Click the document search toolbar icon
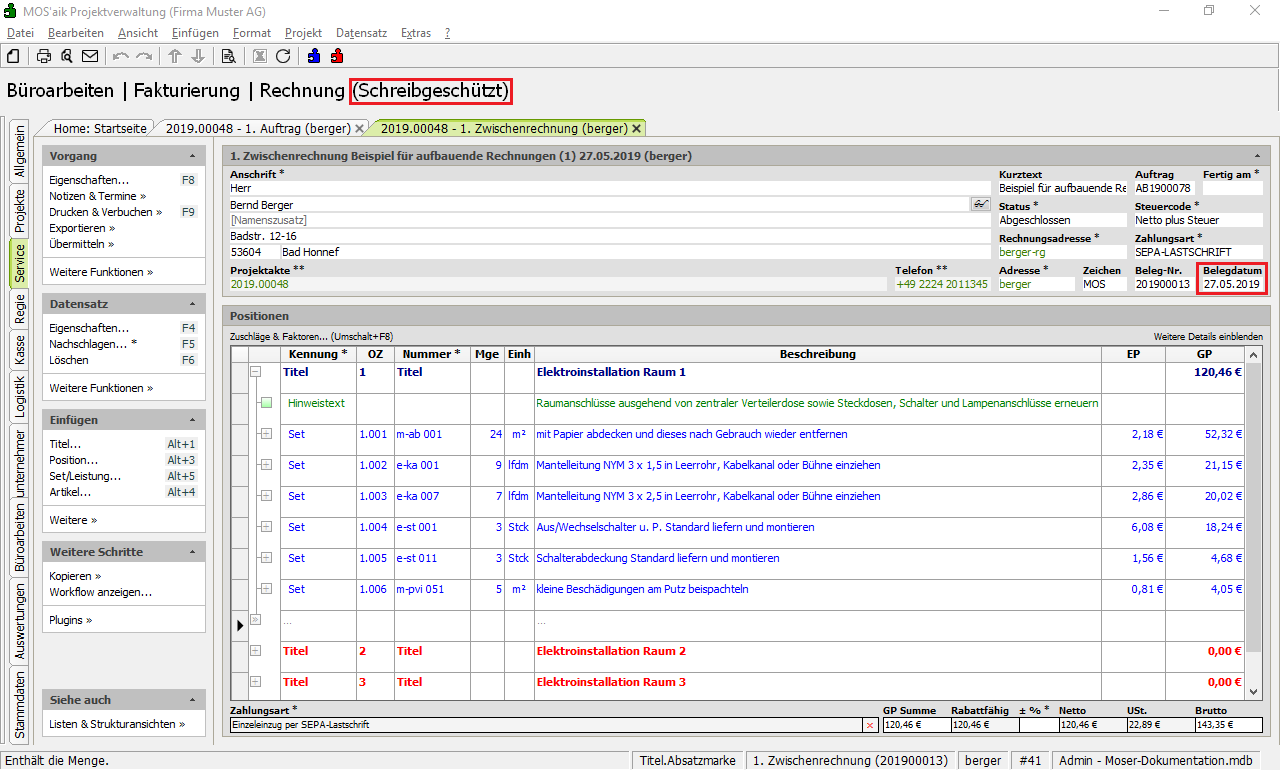Image resolution: width=1280 pixels, height=770 pixels. pos(229,56)
